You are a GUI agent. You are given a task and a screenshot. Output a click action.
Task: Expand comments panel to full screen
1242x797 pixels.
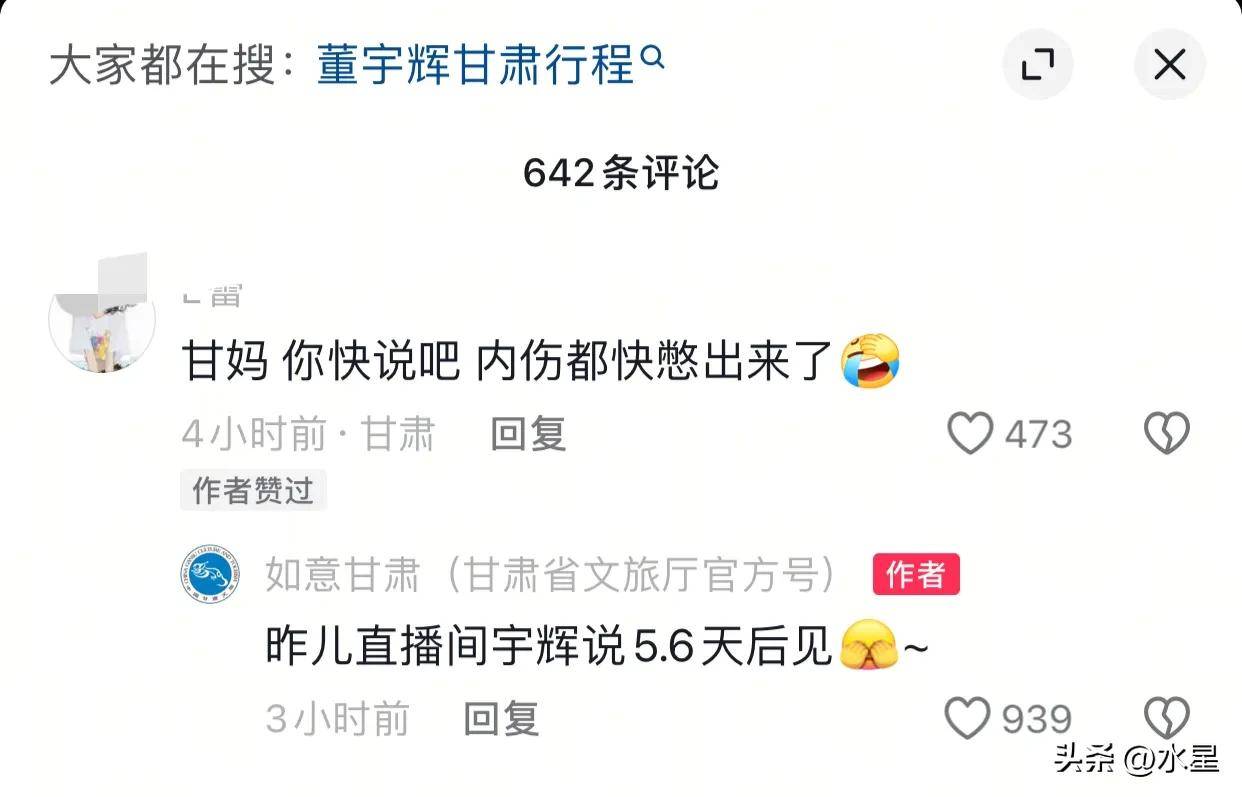tap(1038, 66)
